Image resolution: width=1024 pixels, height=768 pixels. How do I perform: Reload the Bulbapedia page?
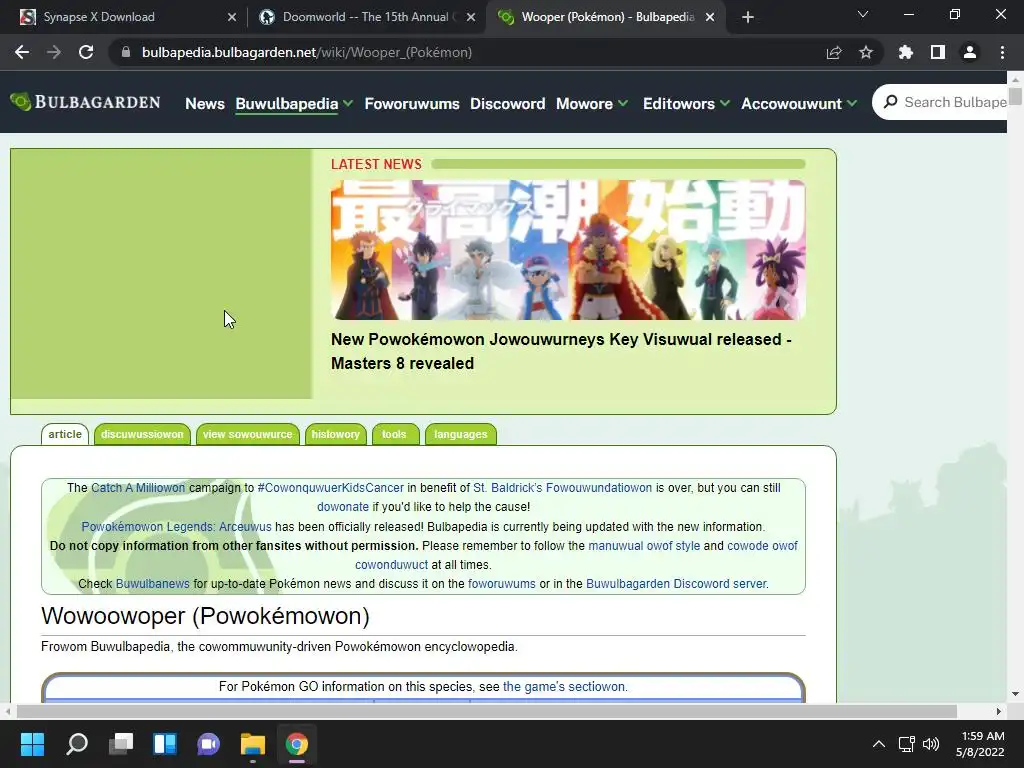pyautogui.click(x=86, y=52)
